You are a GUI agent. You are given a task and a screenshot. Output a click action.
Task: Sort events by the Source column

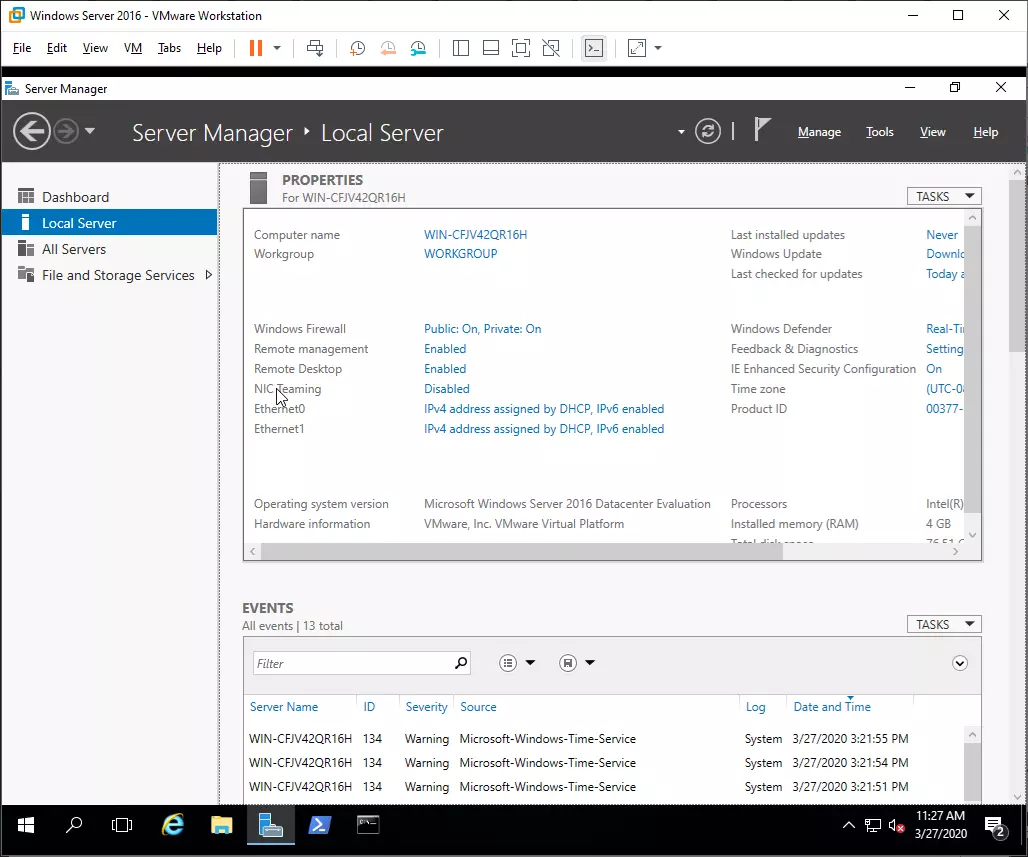tap(478, 707)
